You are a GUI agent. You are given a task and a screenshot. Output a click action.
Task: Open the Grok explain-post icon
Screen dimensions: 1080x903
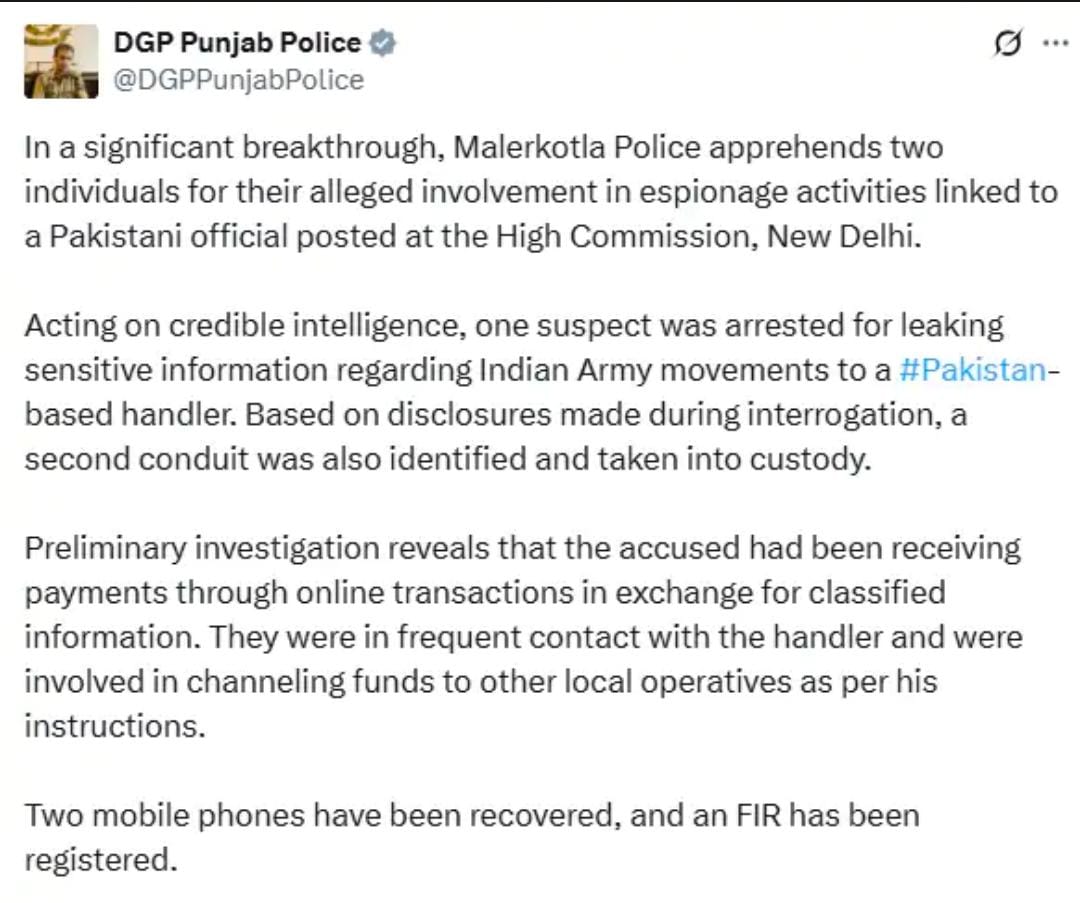1006,43
